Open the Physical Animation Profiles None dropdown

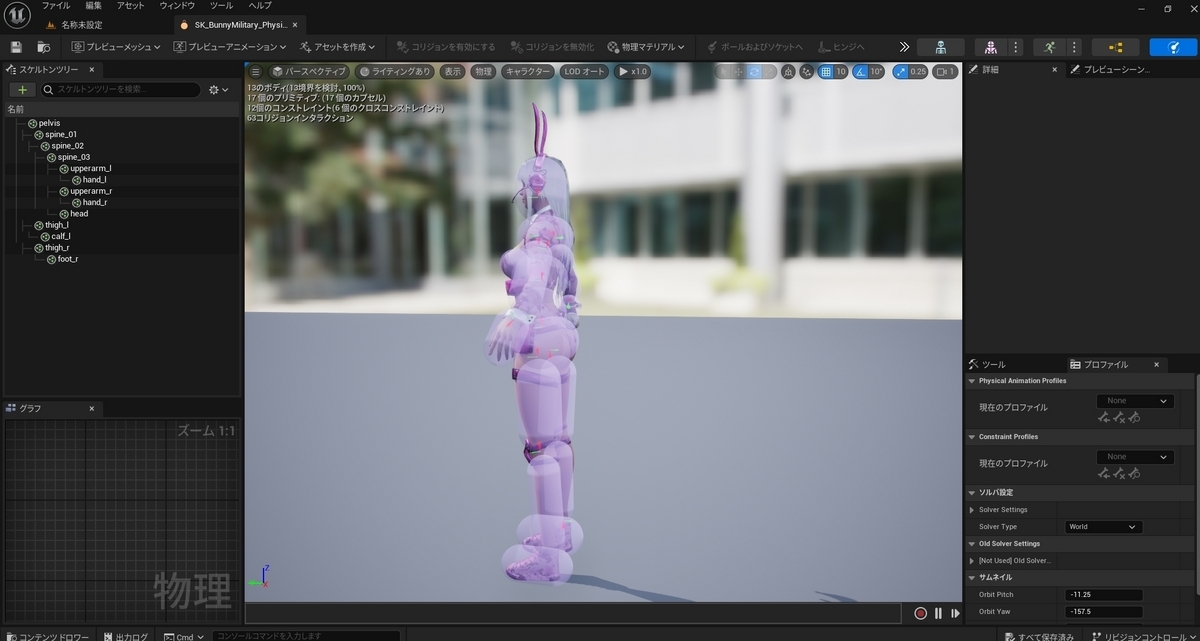(x=1134, y=400)
